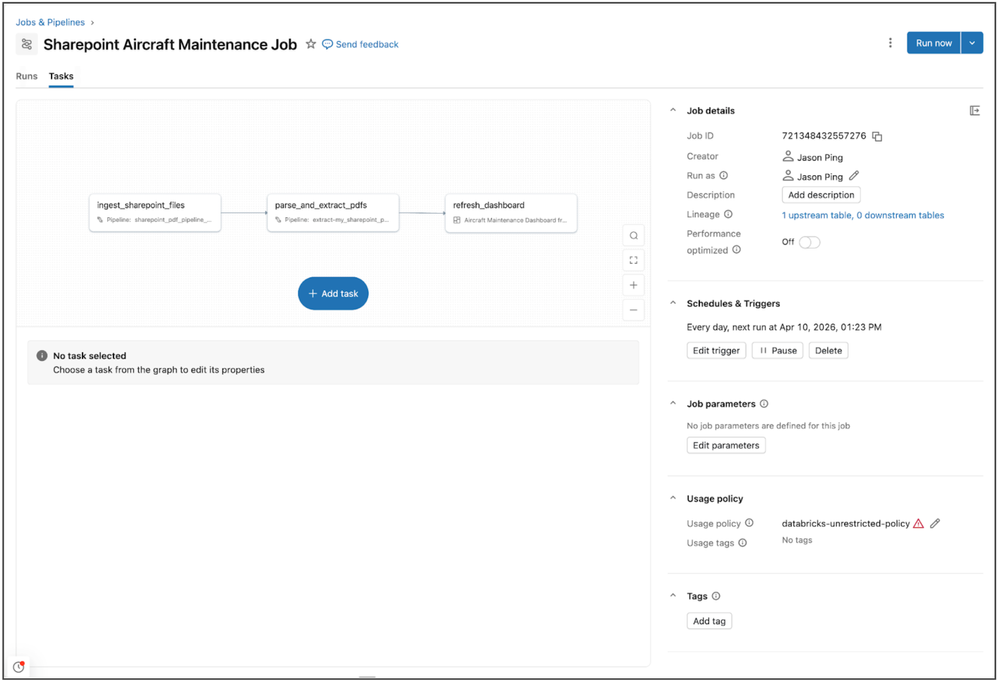Select the parse_and_extract_pdfs task node

click(333, 212)
